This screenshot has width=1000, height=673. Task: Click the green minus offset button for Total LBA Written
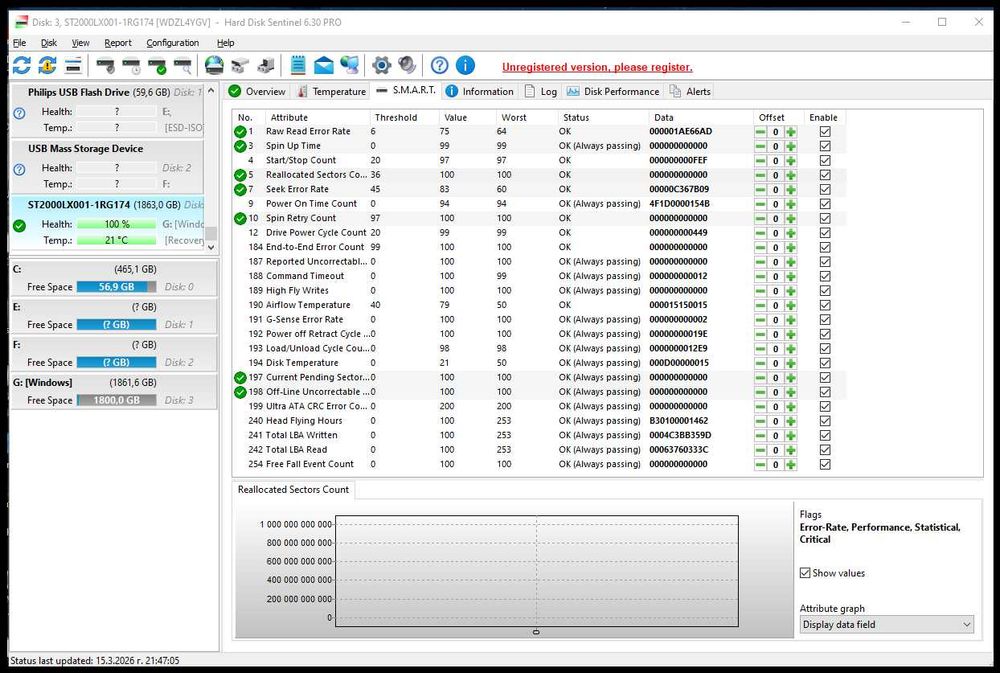pyautogui.click(x=760, y=436)
